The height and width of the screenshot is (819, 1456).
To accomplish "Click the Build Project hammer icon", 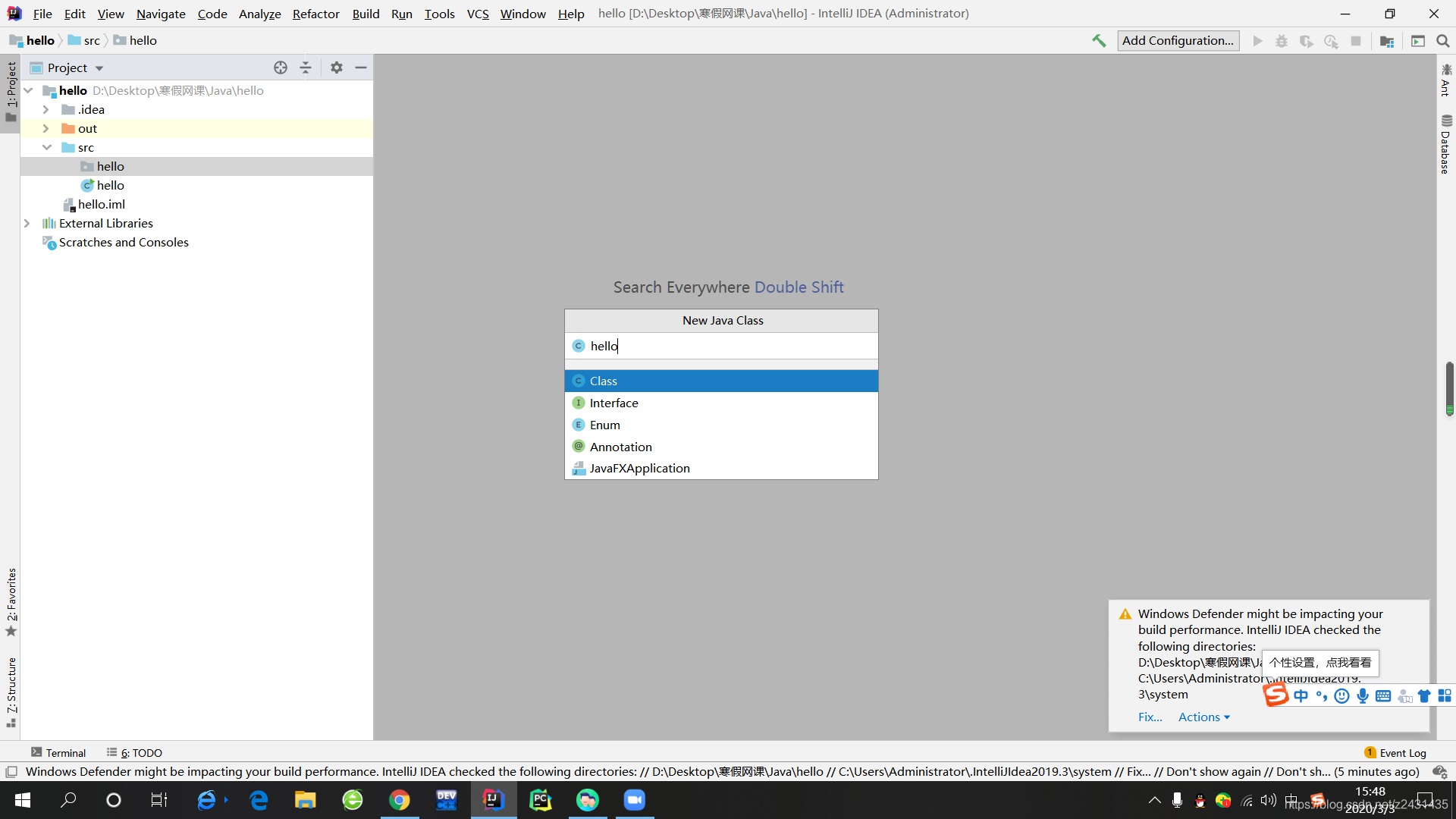I will click(x=1099, y=41).
